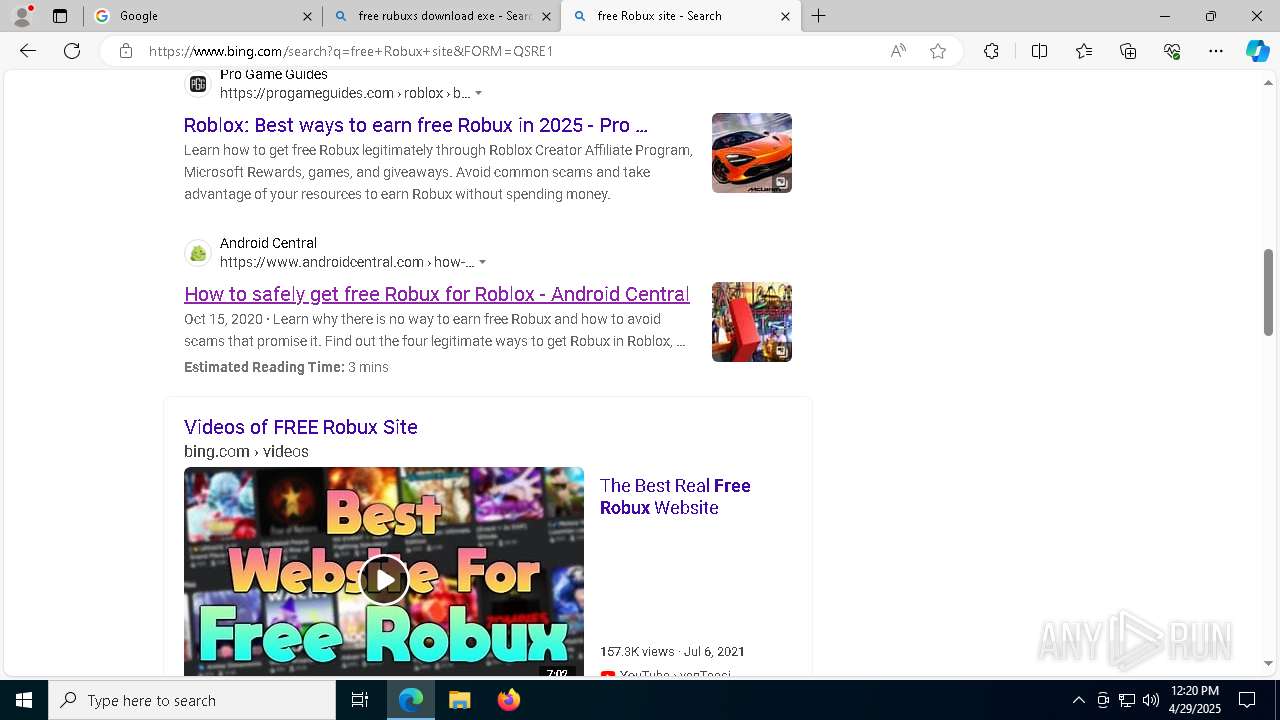Click progameguides.com URL breadcrumb
This screenshot has height=720, width=1280.
(x=345, y=93)
